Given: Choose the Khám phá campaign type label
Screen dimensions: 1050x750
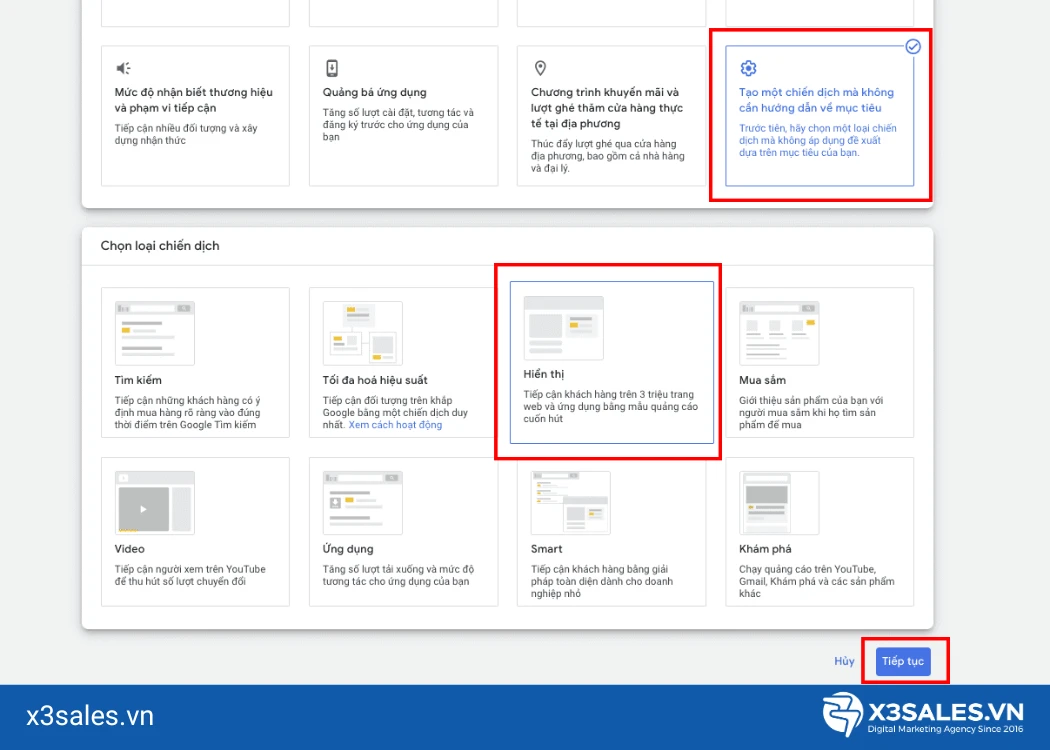Looking at the screenshot, I should (765, 549).
